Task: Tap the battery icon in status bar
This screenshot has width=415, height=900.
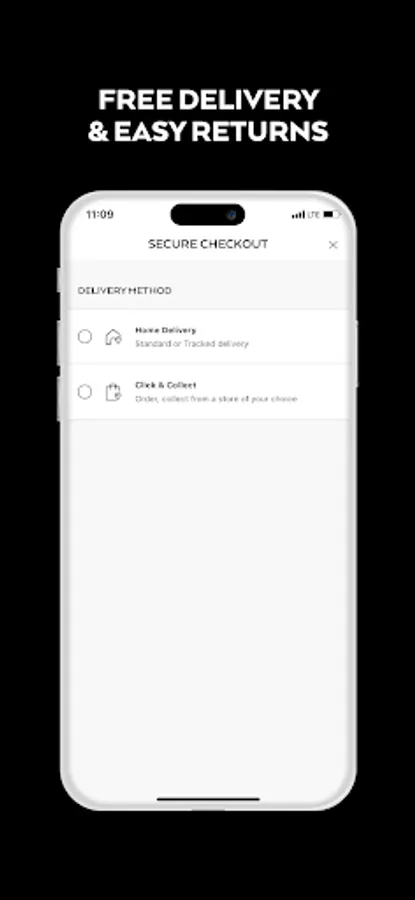Action: pyautogui.click(x=331, y=214)
